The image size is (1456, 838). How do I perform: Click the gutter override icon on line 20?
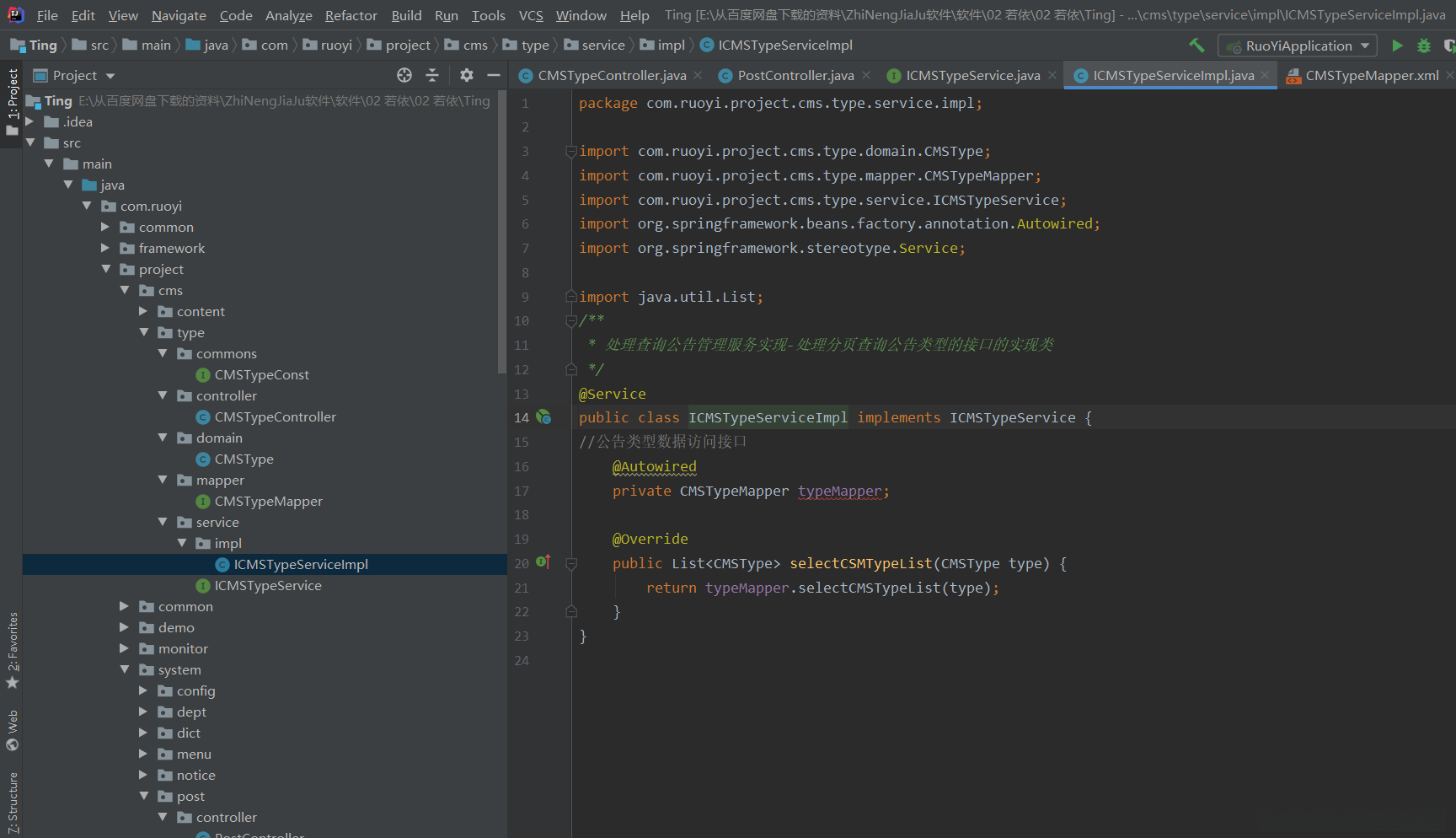(543, 562)
